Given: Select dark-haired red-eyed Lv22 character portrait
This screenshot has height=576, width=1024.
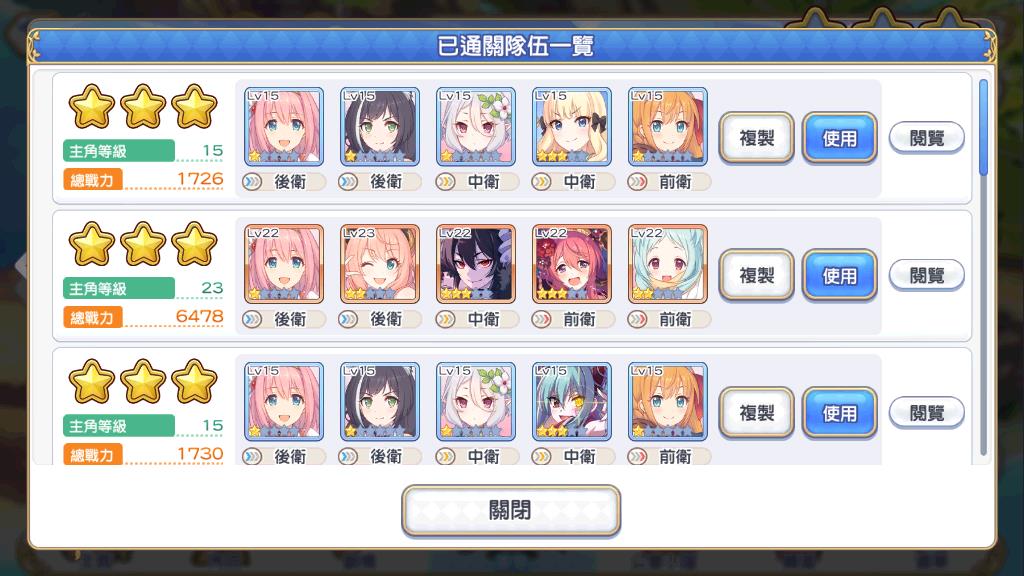Looking at the screenshot, I should point(475,264).
